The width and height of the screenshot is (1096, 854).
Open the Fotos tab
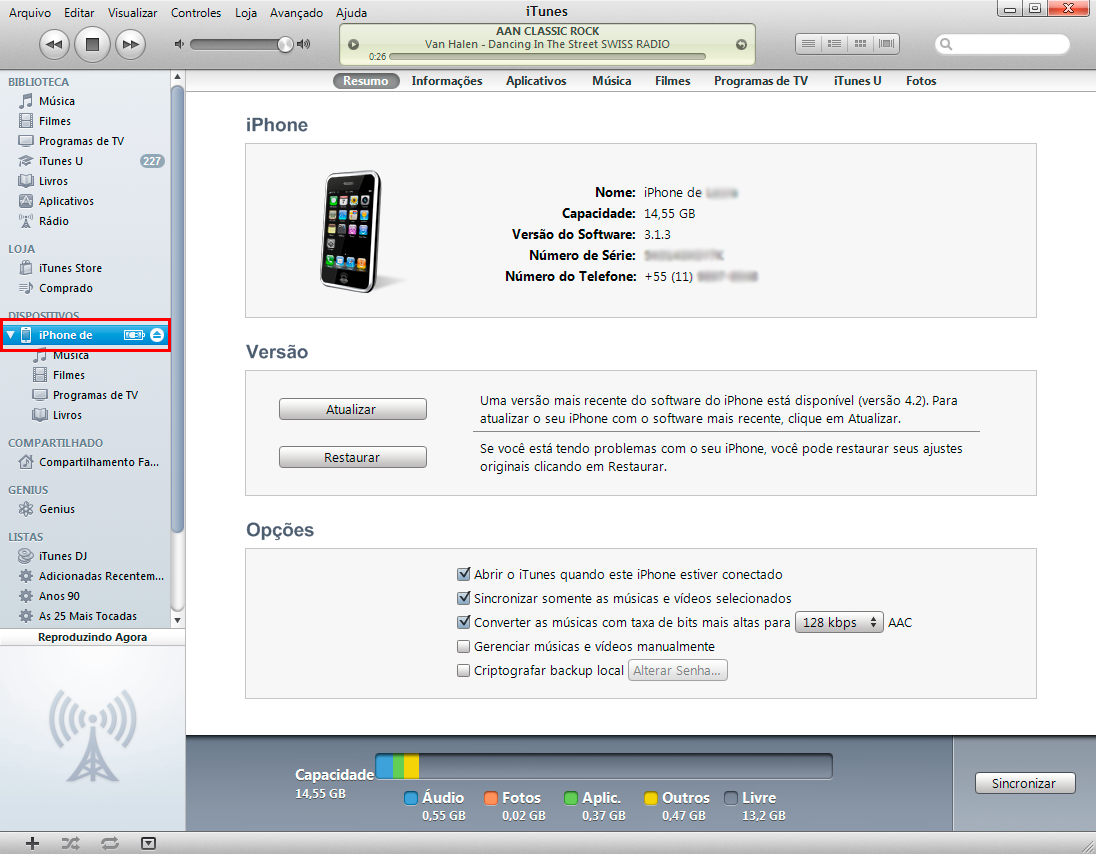pos(921,80)
